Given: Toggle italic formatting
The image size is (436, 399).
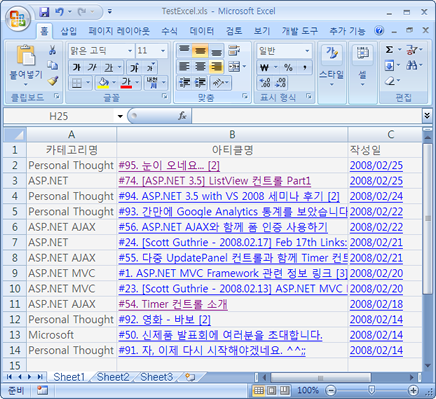Looking at the screenshot, I should (92, 68).
